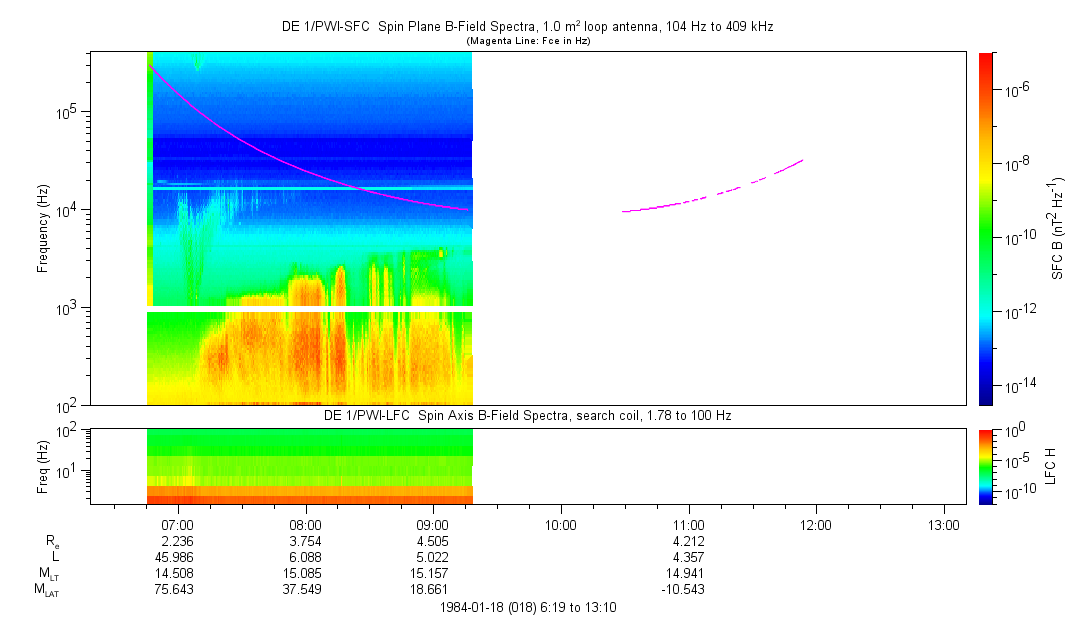Click the Magenta Line Fce subtitle text
Screen dimensions: 1083x620
526,40
